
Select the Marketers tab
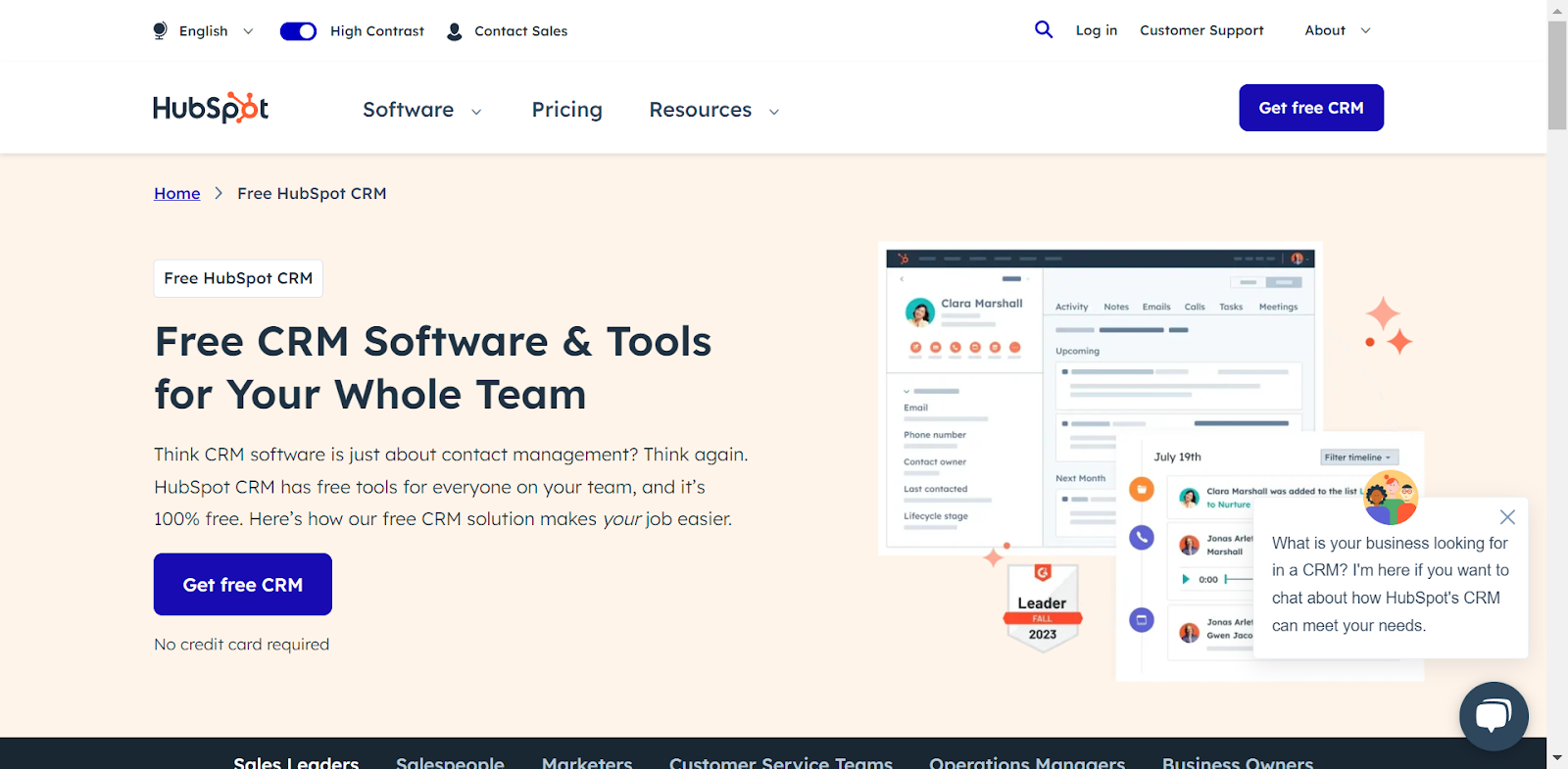click(x=587, y=762)
